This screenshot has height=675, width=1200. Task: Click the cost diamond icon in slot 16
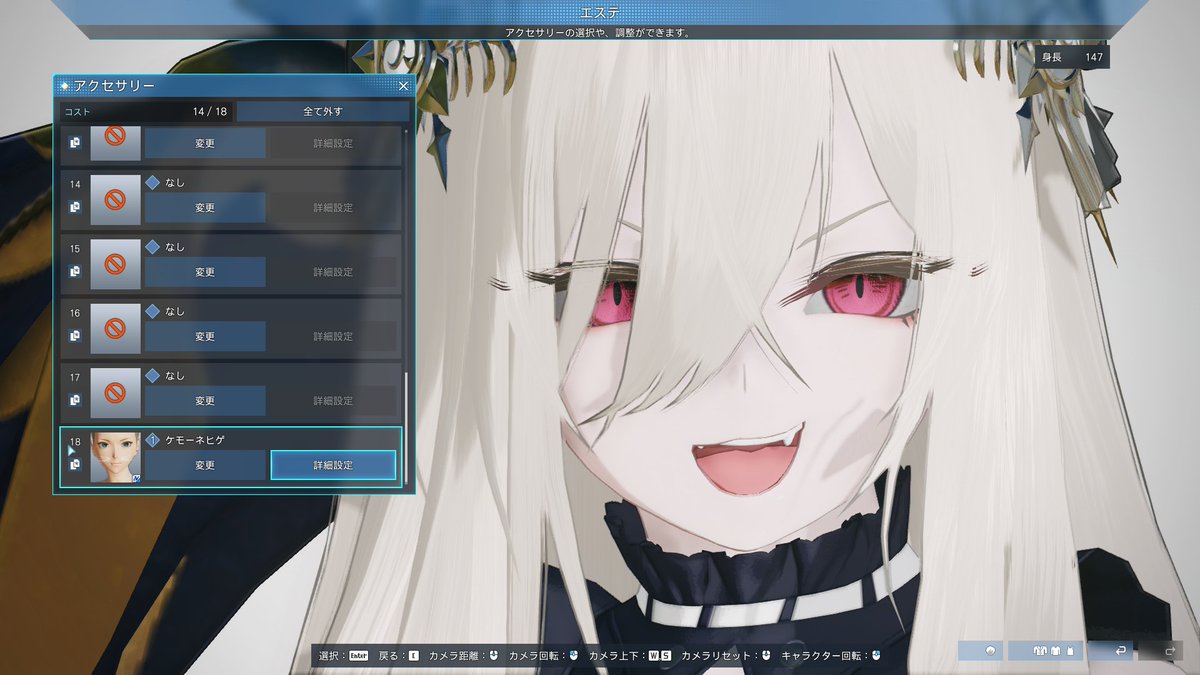152,311
